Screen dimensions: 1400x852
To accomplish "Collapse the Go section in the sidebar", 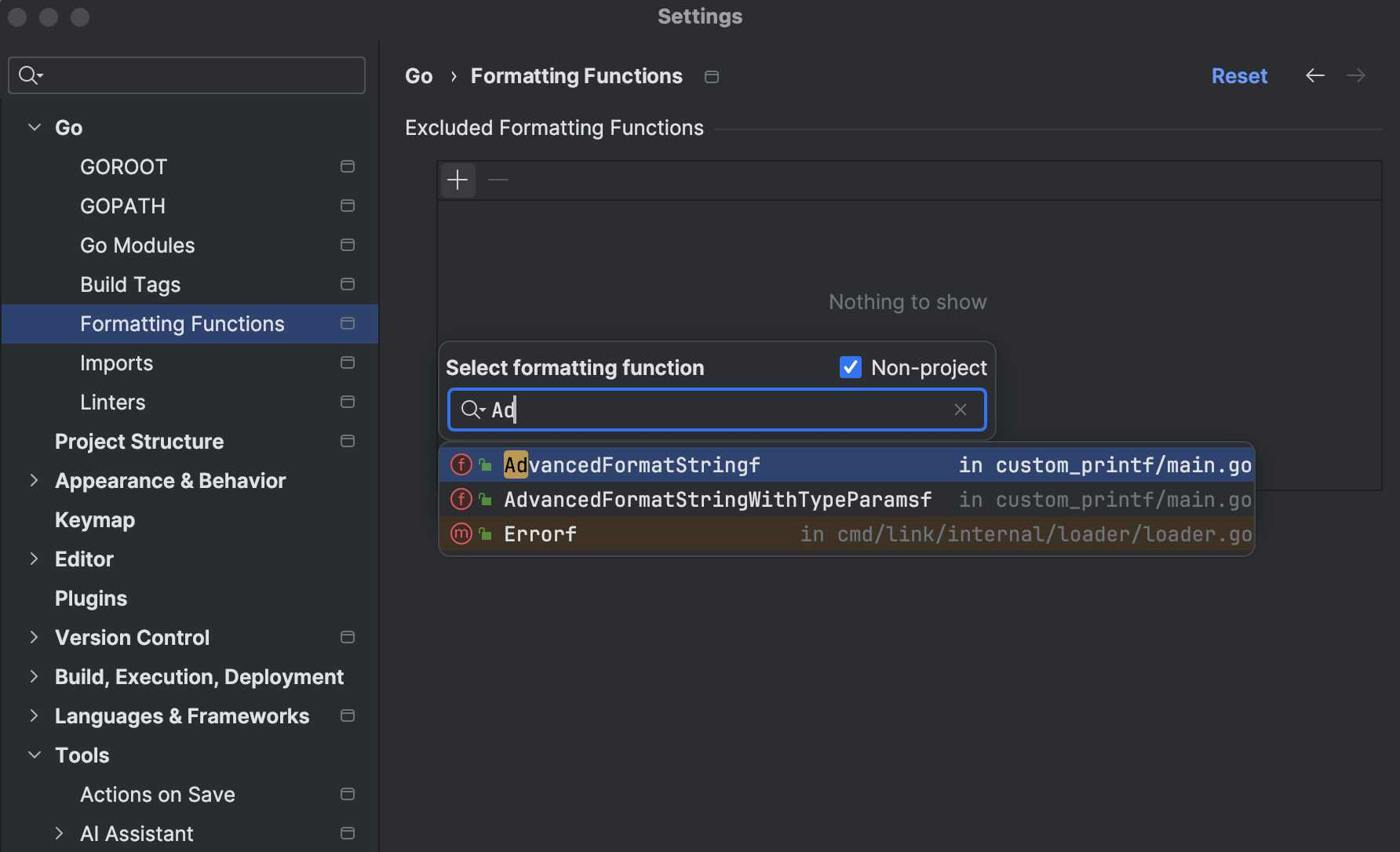I will click(x=34, y=126).
